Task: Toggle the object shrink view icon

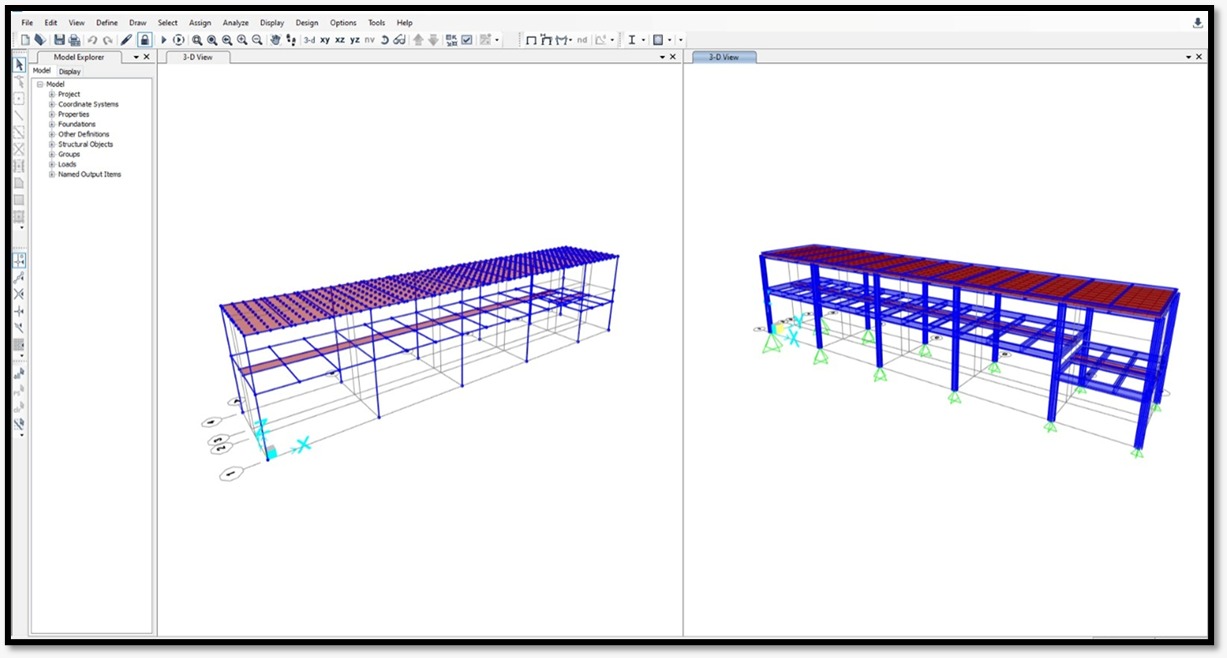Action: (x=451, y=40)
